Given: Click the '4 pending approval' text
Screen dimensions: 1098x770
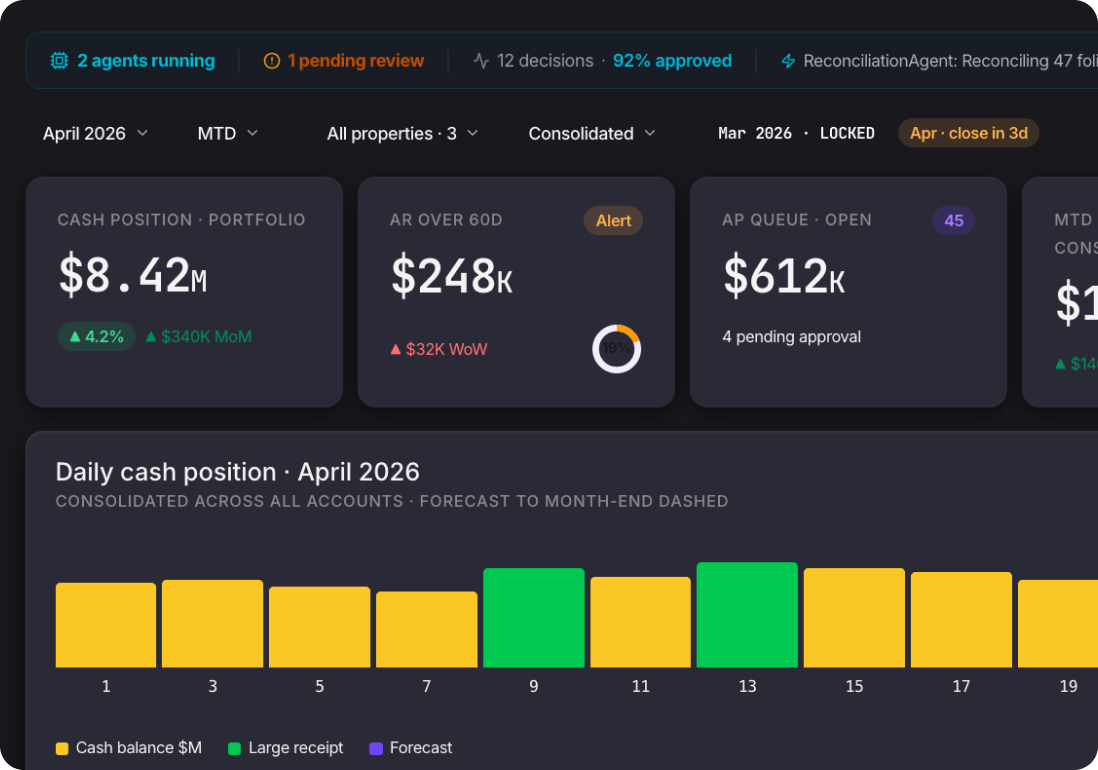Looking at the screenshot, I should tap(791, 337).
